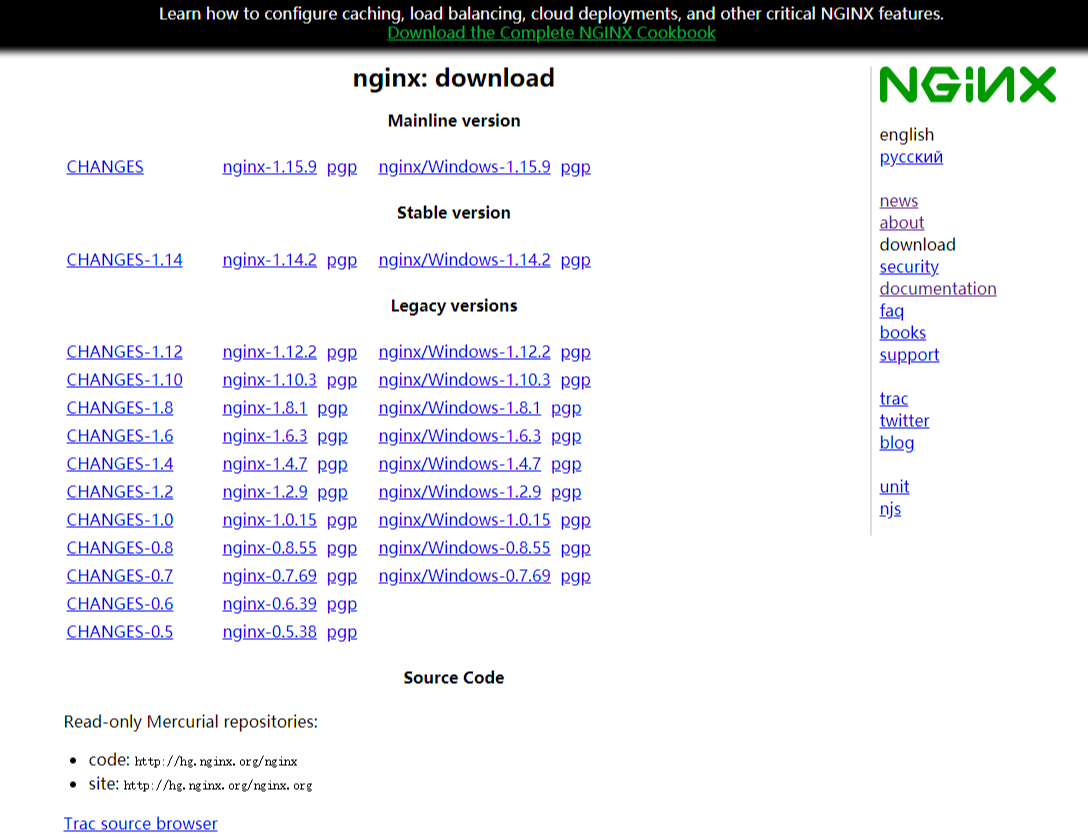Download nginx-1.15.9 source
Image resolution: width=1088 pixels, height=838 pixels.
click(269, 166)
